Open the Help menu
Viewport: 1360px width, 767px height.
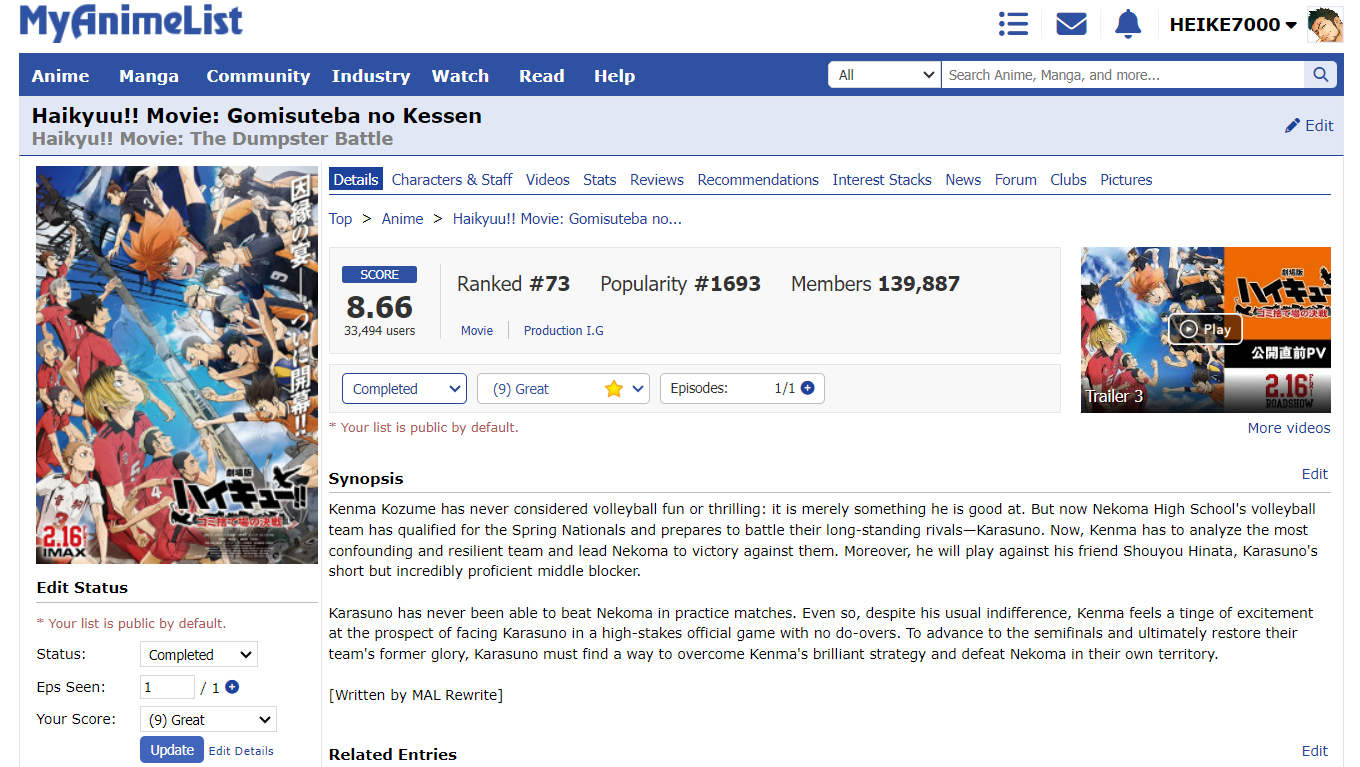tap(614, 76)
